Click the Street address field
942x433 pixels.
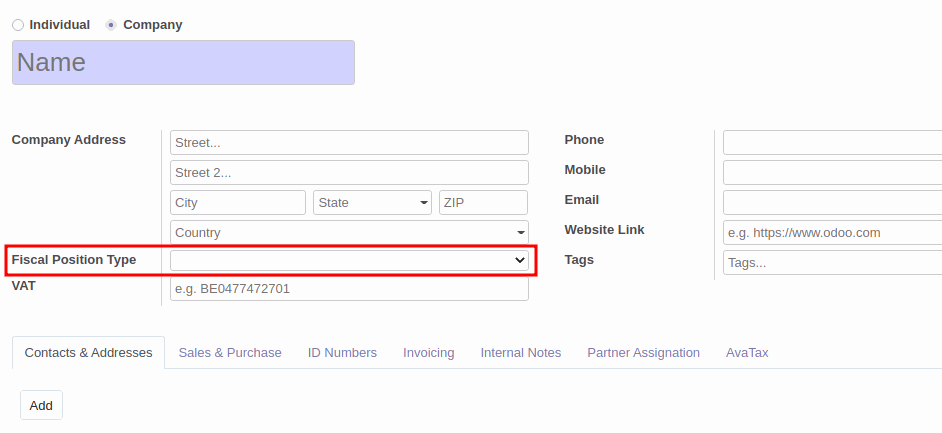pos(349,143)
